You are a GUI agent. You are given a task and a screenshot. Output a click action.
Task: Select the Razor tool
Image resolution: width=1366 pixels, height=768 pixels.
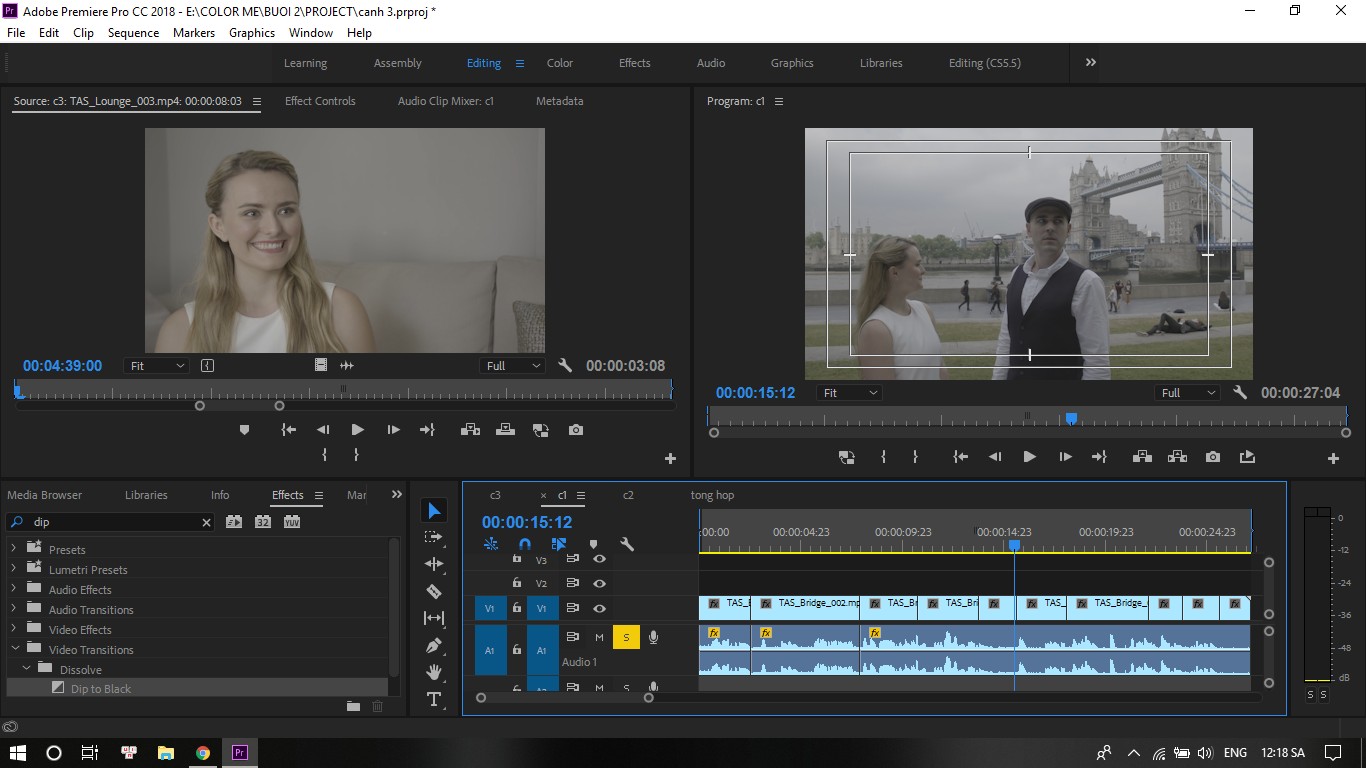pos(434,591)
